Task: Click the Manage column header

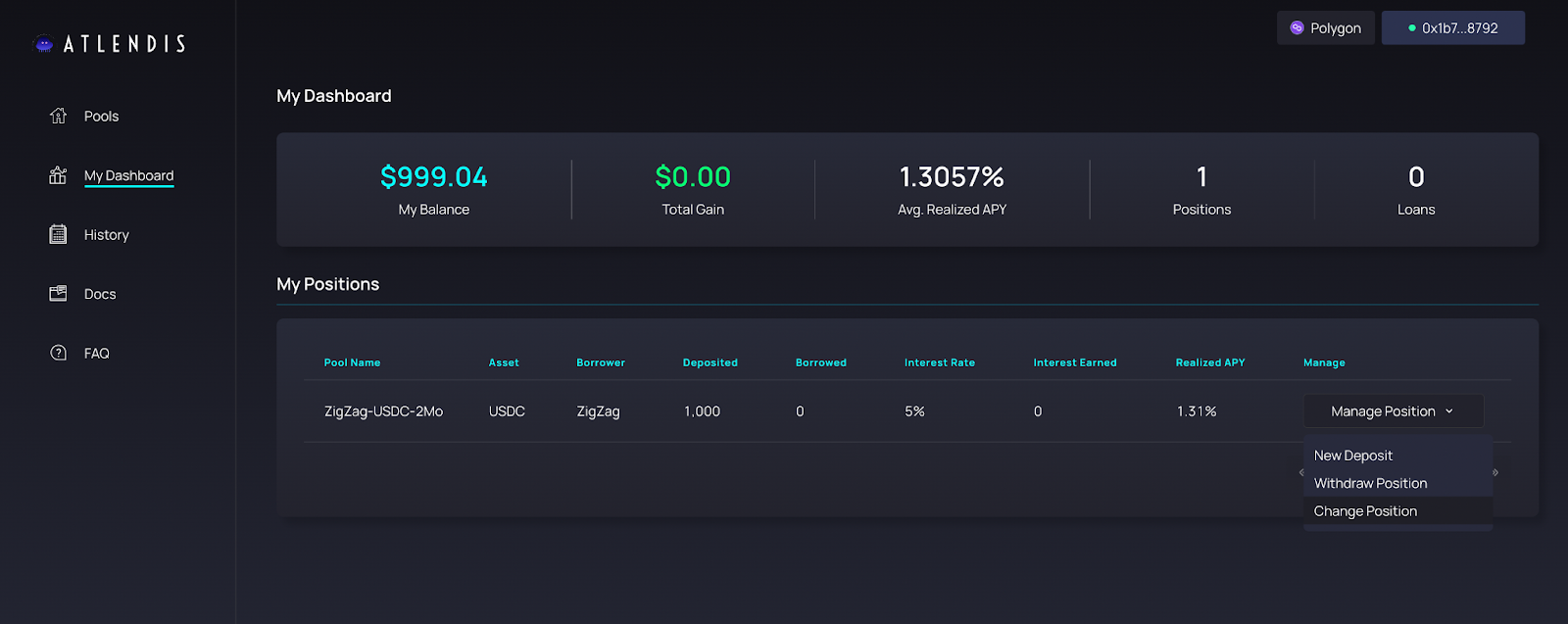Action: point(1324,362)
